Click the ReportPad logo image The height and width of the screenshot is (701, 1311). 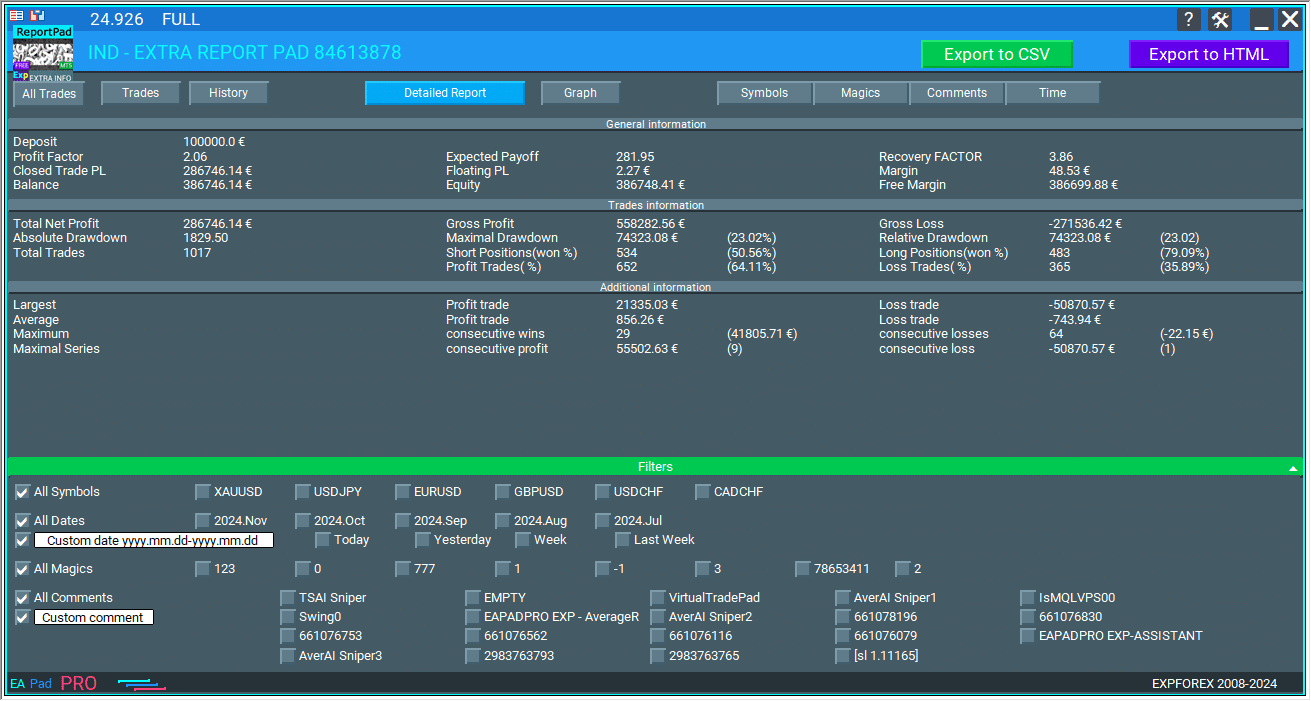click(x=43, y=54)
